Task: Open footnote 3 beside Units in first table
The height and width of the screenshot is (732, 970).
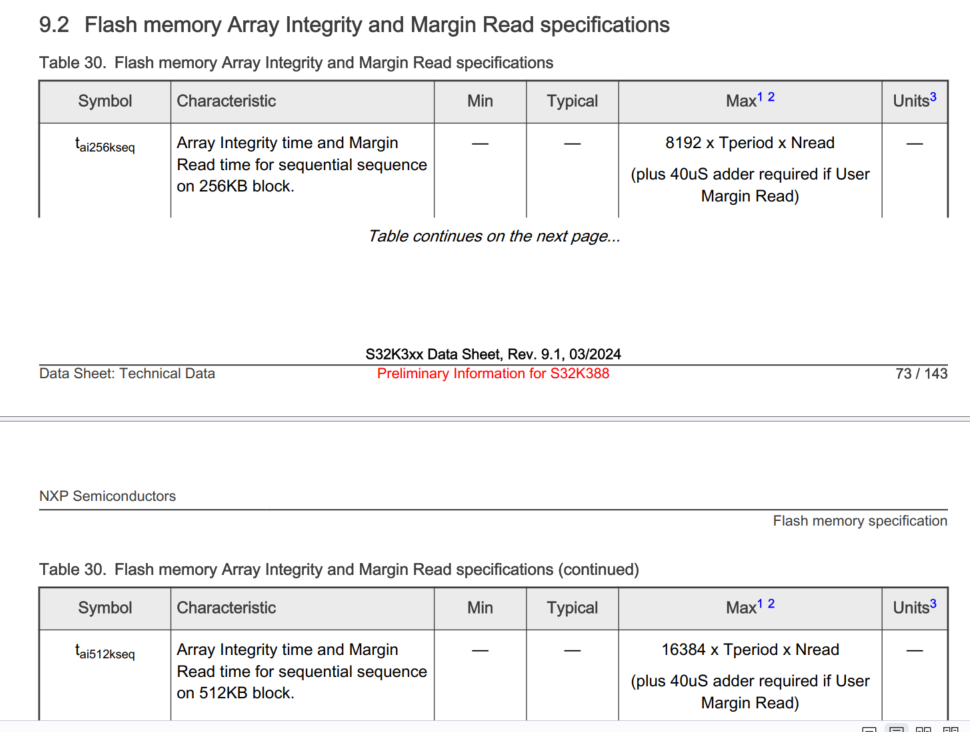Action: tap(933, 97)
